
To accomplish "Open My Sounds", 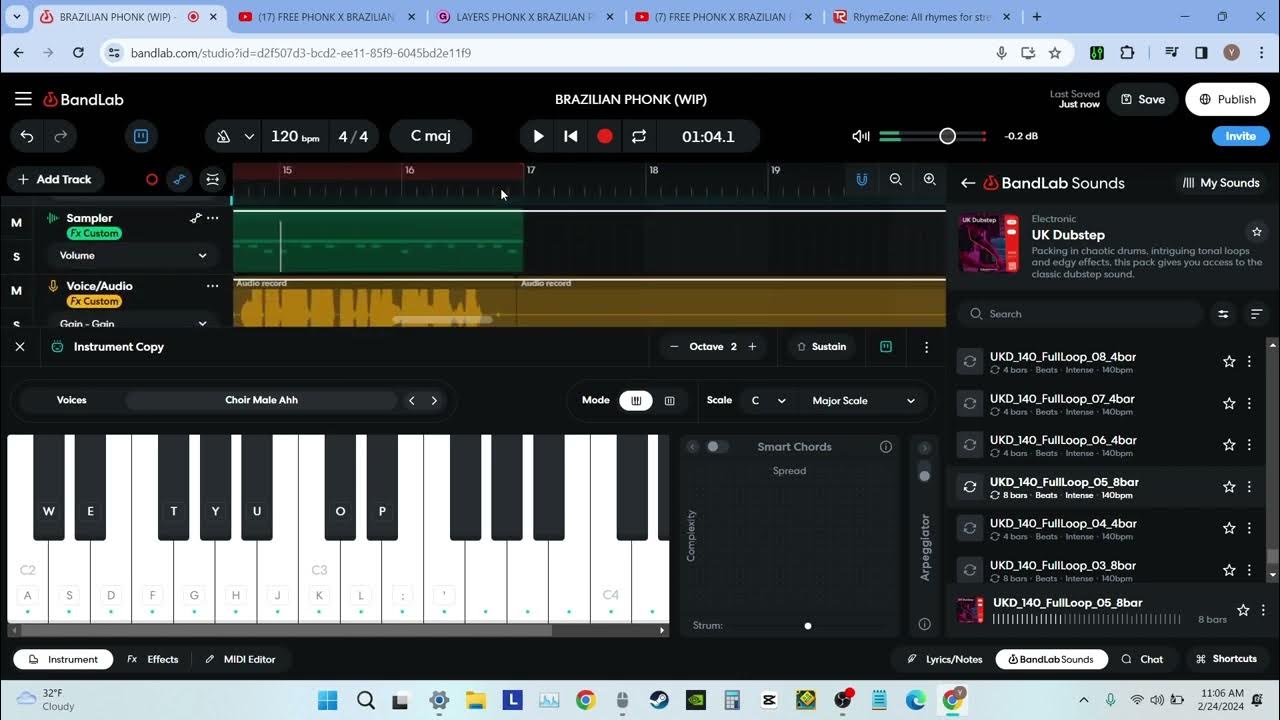I will click(1221, 183).
